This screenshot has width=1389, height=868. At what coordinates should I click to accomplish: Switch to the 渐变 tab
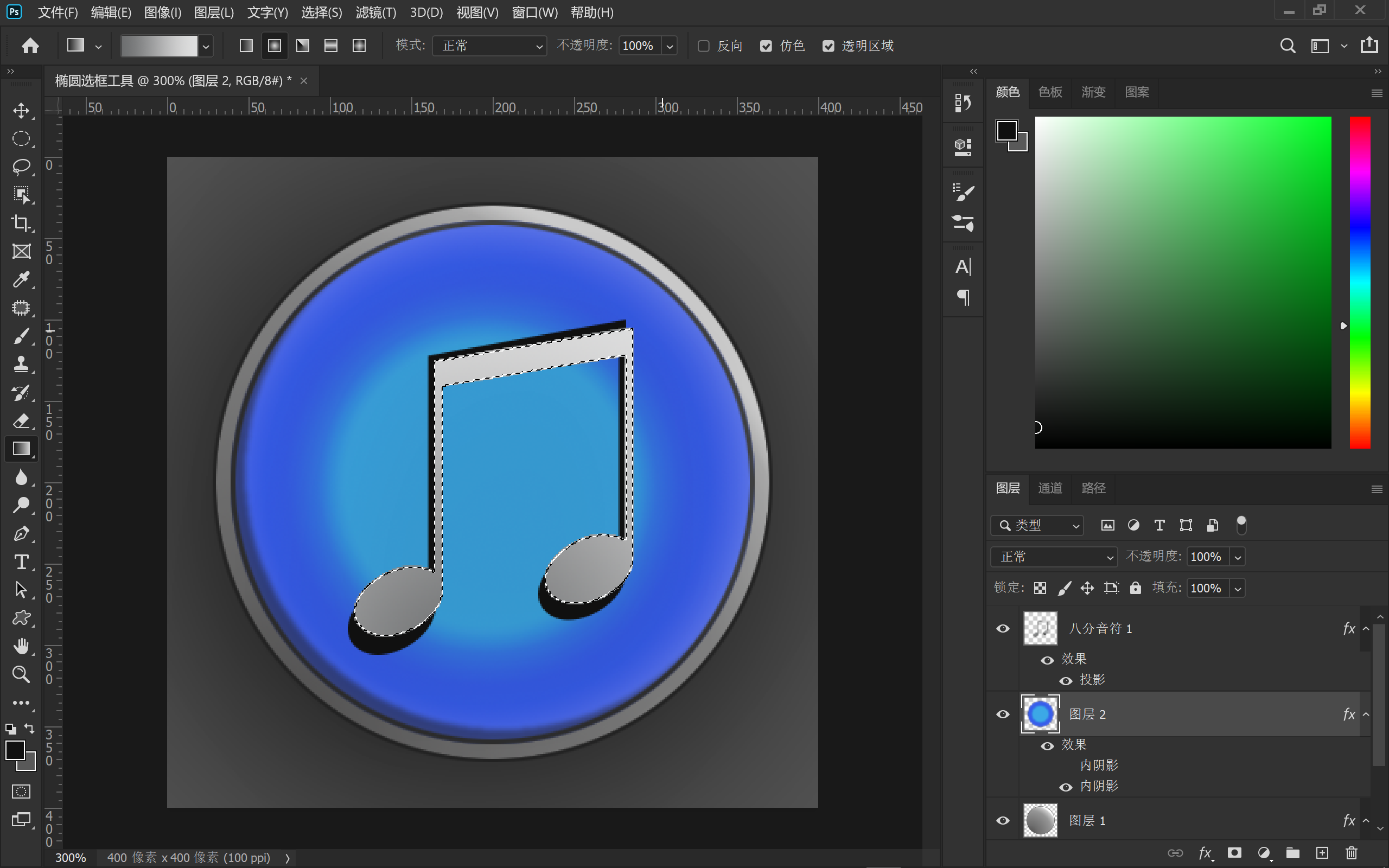click(x=1093, y=92)
